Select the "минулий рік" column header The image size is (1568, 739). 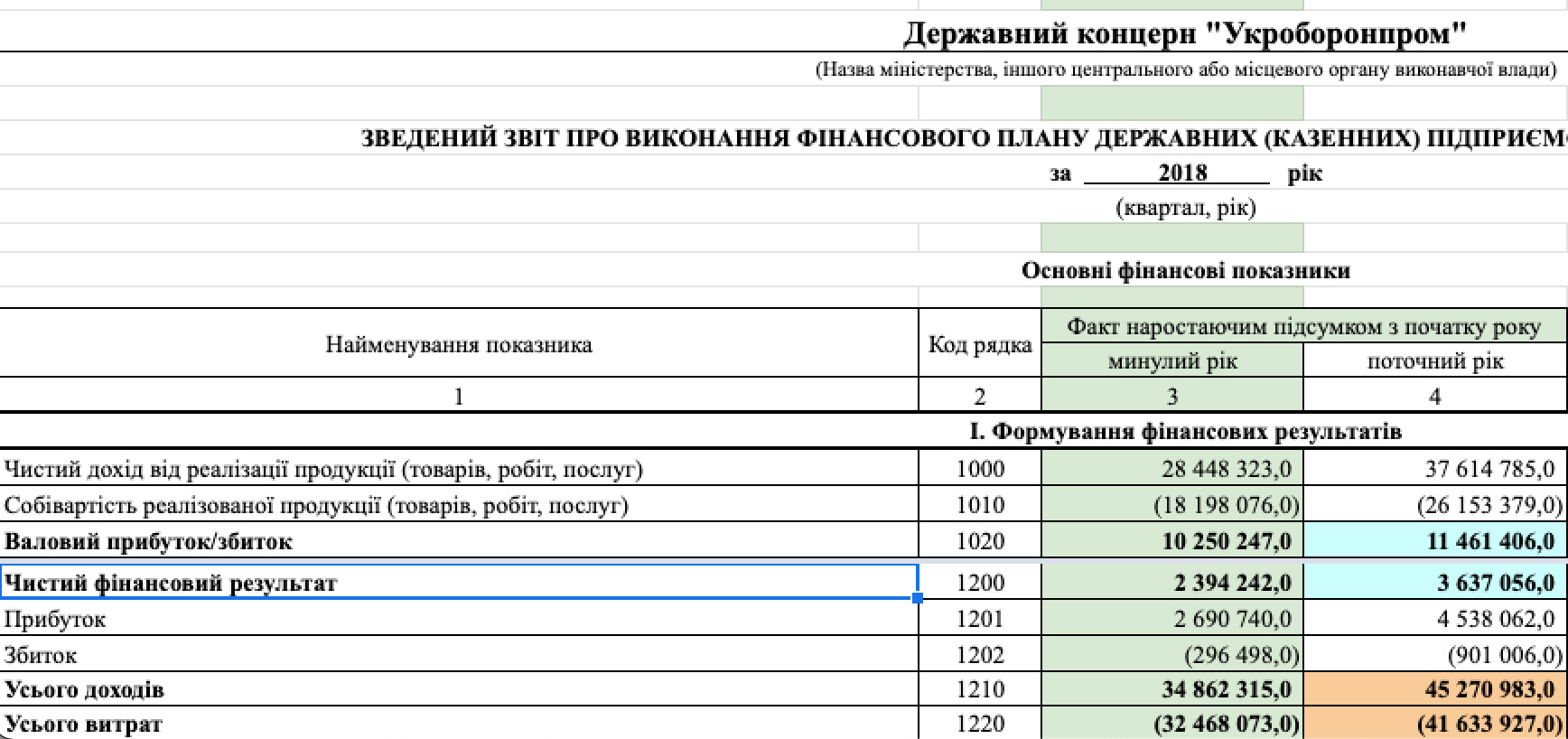coord(1171,361)
